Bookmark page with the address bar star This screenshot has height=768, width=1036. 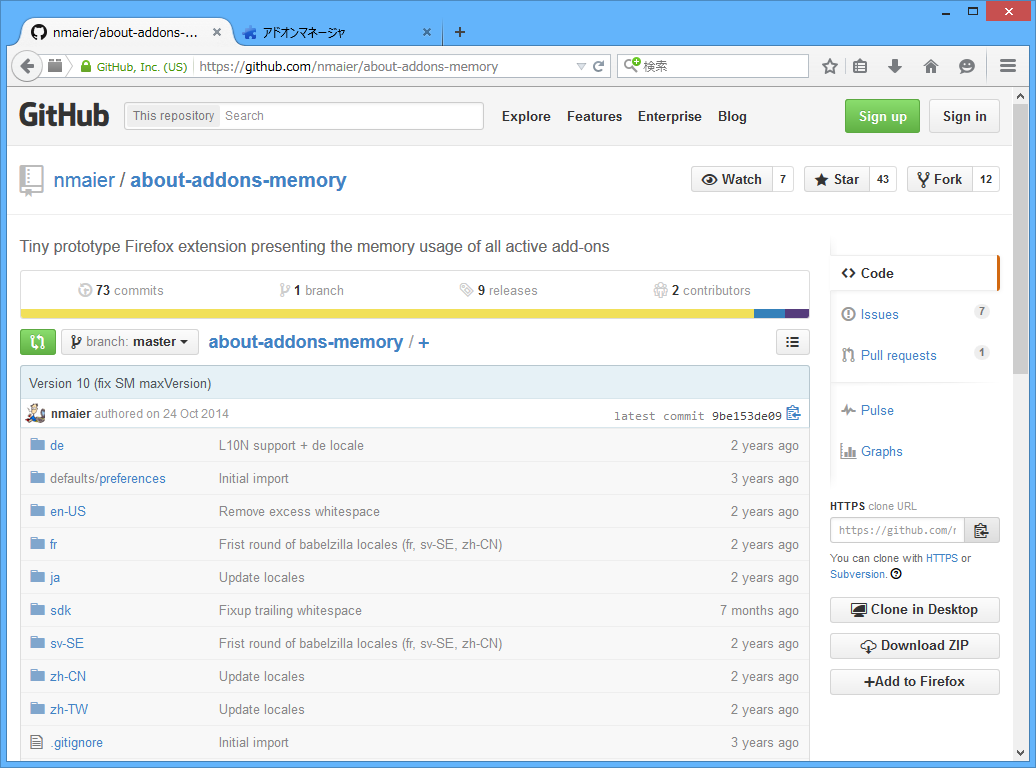tap(829, 65)
